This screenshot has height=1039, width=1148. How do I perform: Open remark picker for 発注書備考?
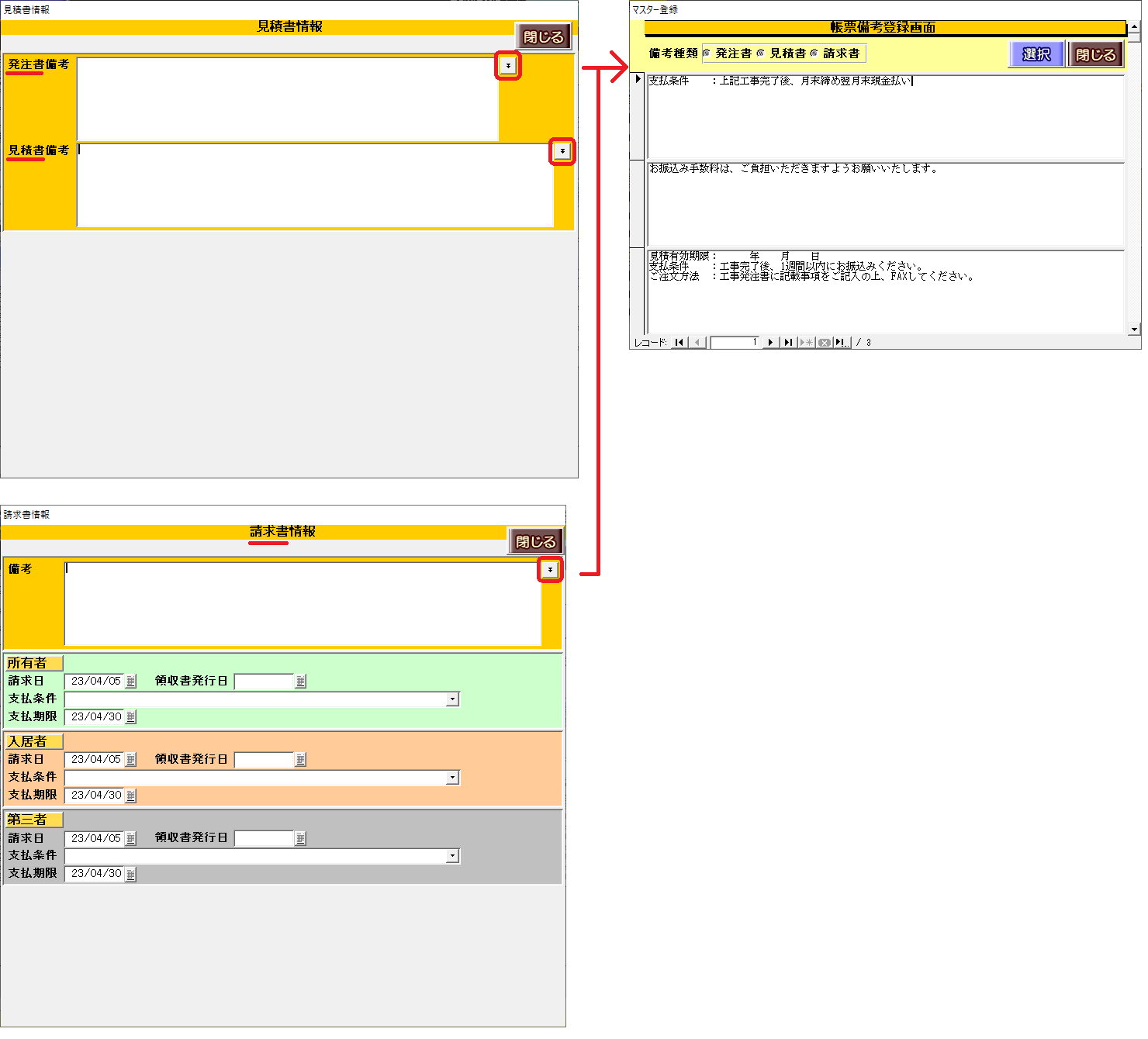[x=508, y=66]
